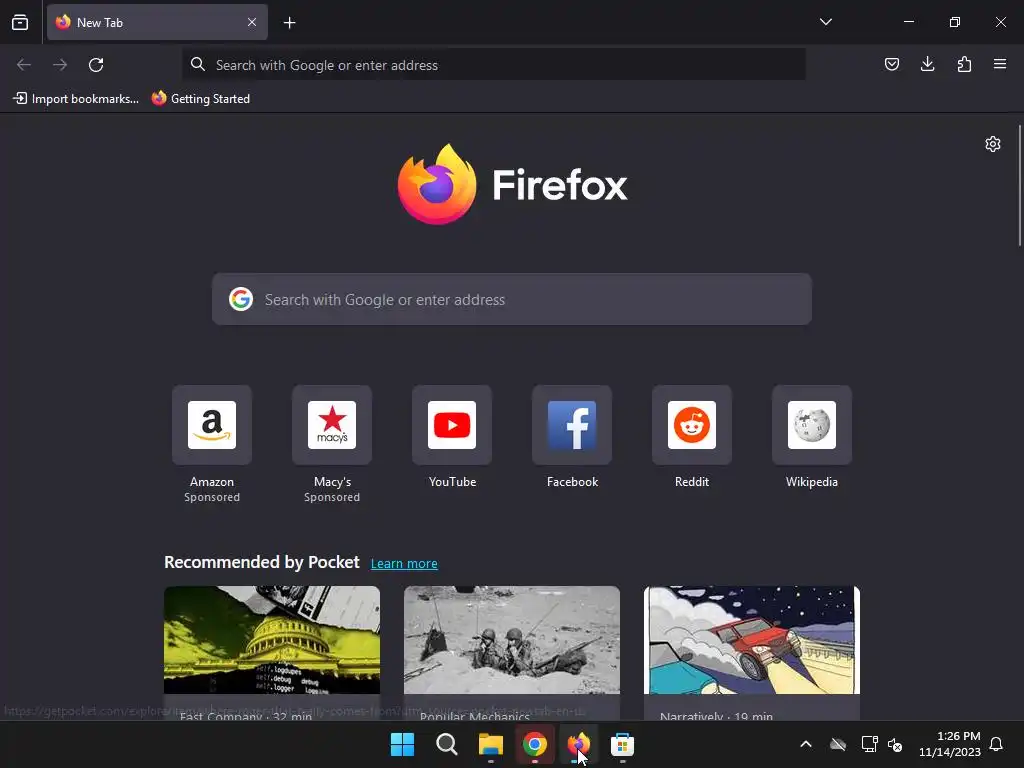Personalize new tab with gear icon
1024x768 pixels.
tap(993, 144)
